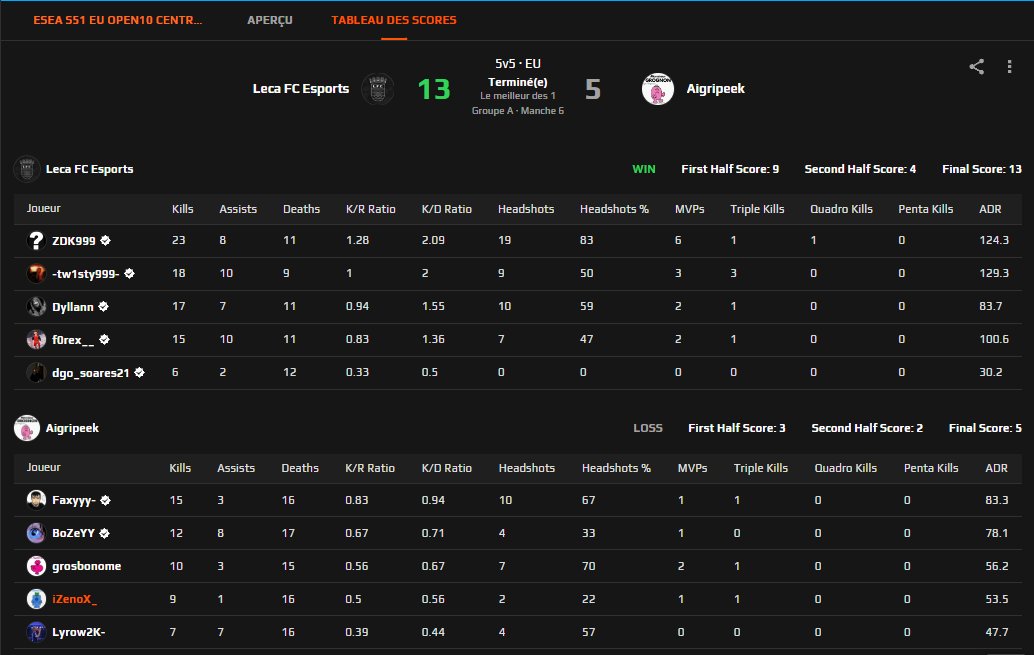The width and height of the screenshot is (1034, 655).
Task: Click Lyrow2K- player avatar
Action: pyautogui.click(x=36, y=632)
